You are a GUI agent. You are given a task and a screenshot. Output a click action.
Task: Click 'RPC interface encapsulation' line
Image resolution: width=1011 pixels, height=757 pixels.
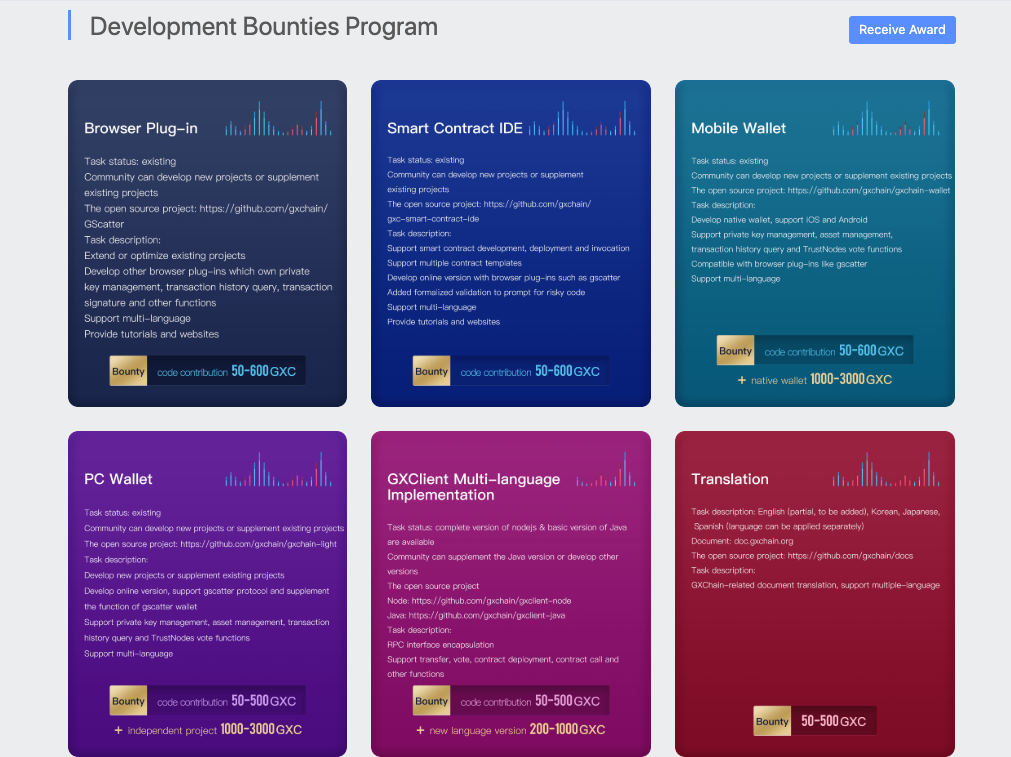click(x=440, y=645)
